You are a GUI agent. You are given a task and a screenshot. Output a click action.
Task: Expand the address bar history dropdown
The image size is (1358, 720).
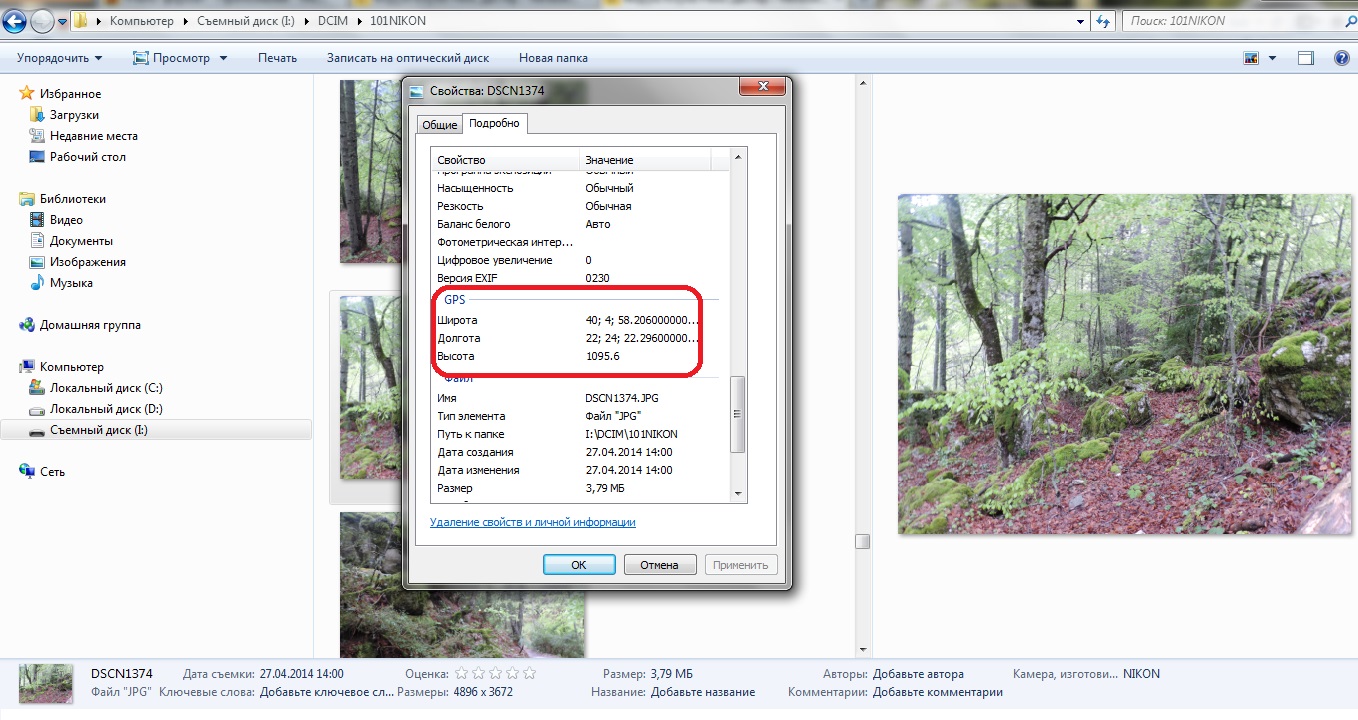pyautogui.click(x=1081, y=21)
